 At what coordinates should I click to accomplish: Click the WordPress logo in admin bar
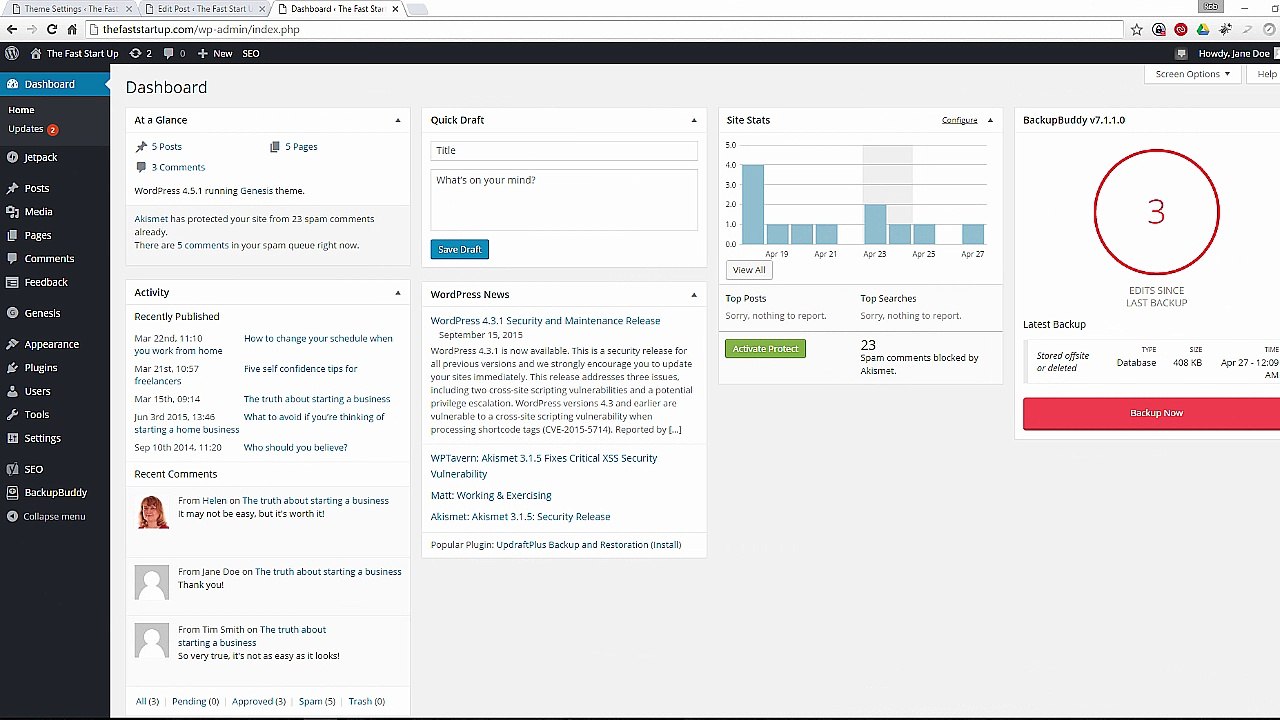[x=11, y=53]
